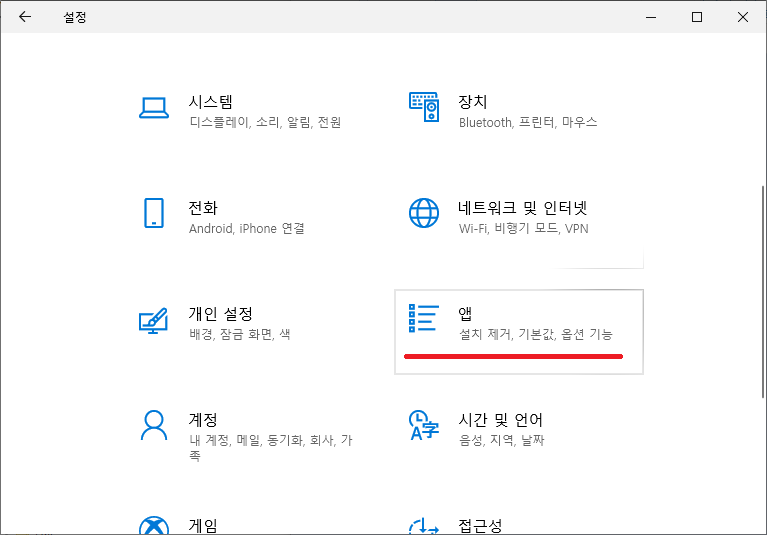767x535 pixels.
Task: Click the back arrow in title bar
Action: point(25,17)
